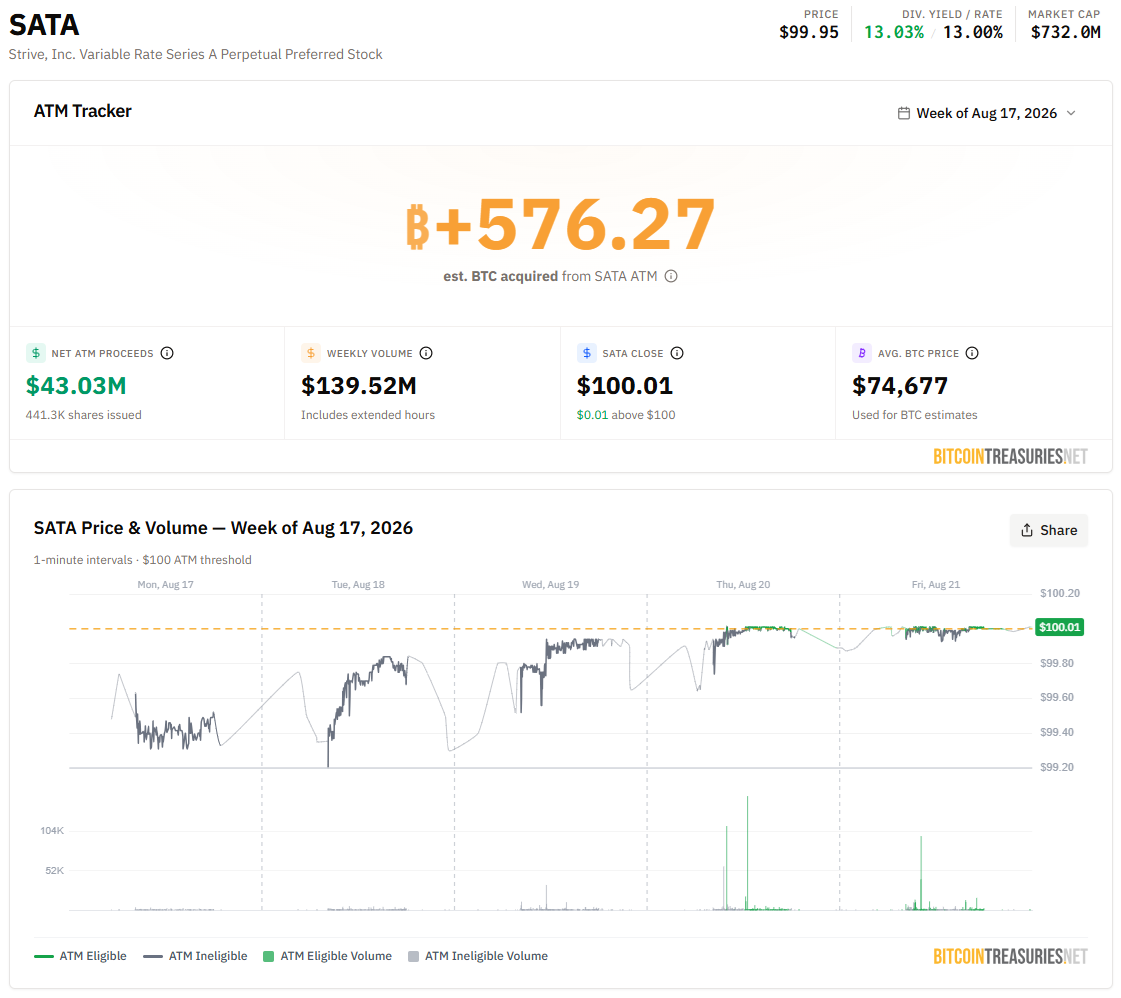
Task: Click info icon beside SATA Close
Action: [x=677, y=353]
